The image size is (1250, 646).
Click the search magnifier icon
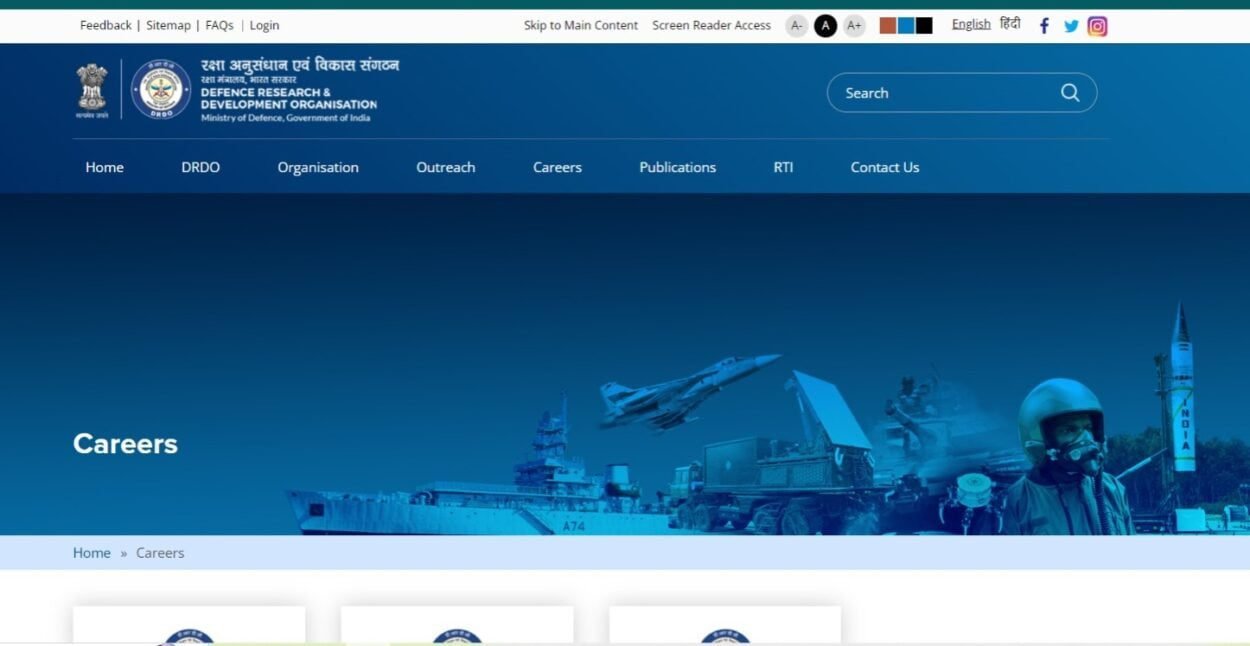point(1070,93)
